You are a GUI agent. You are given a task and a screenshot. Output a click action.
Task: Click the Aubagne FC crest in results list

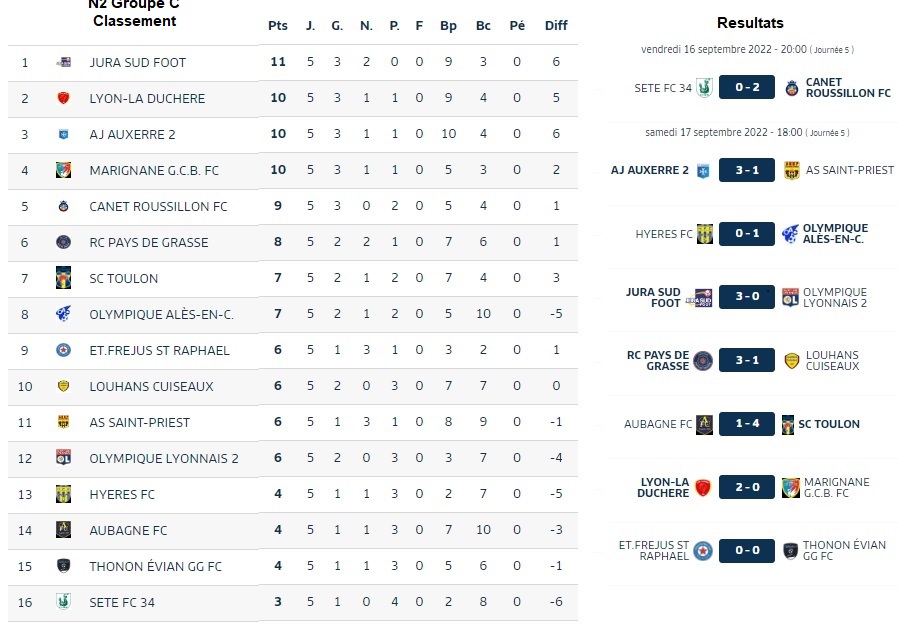click(704, 424)
